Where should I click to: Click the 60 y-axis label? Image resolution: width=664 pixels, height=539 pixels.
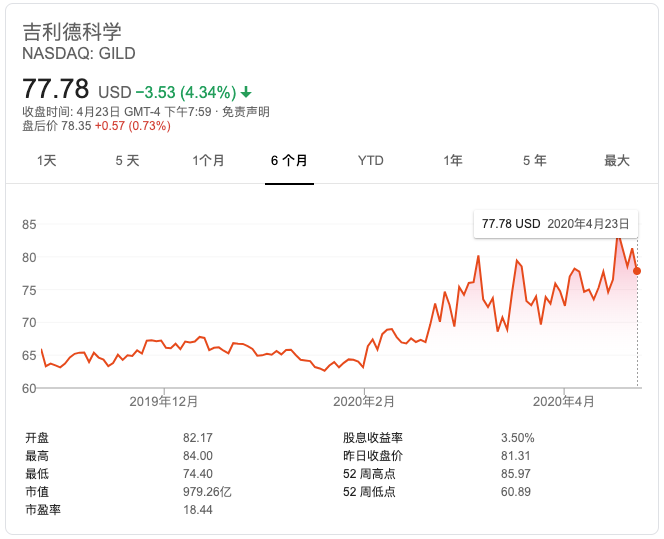[29, 388]
